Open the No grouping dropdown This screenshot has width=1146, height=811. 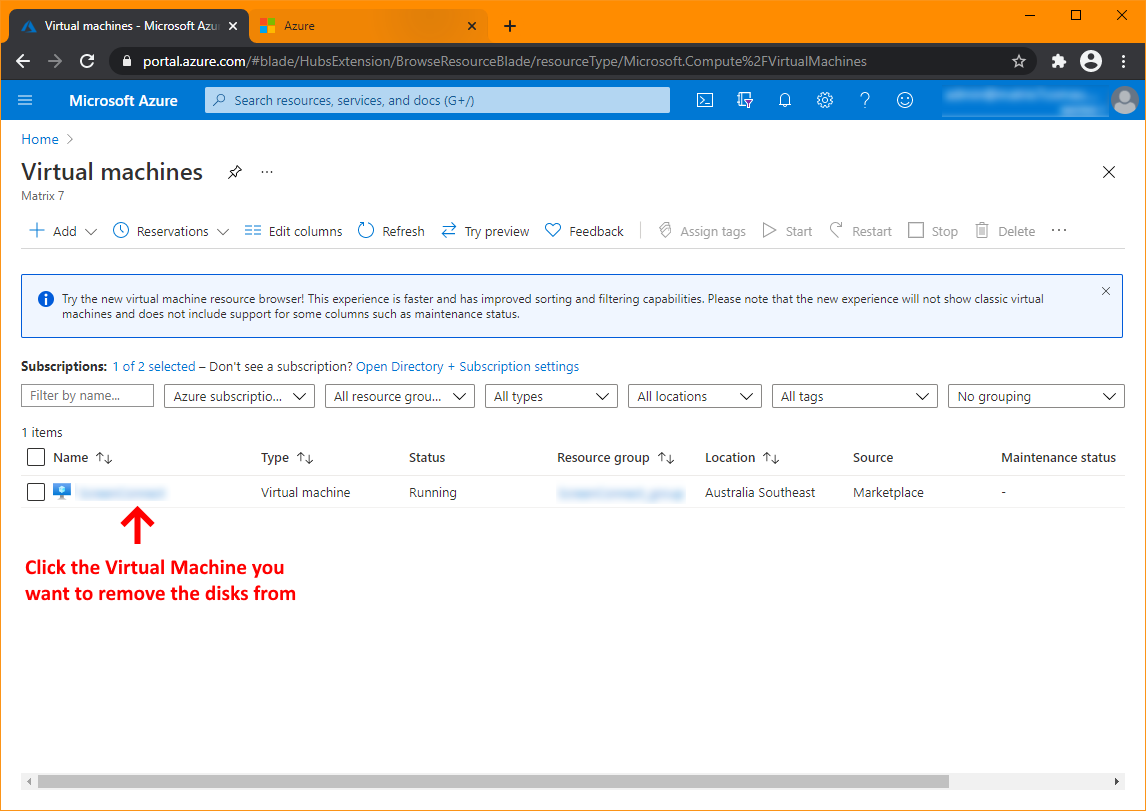[x=1036, y=396]
